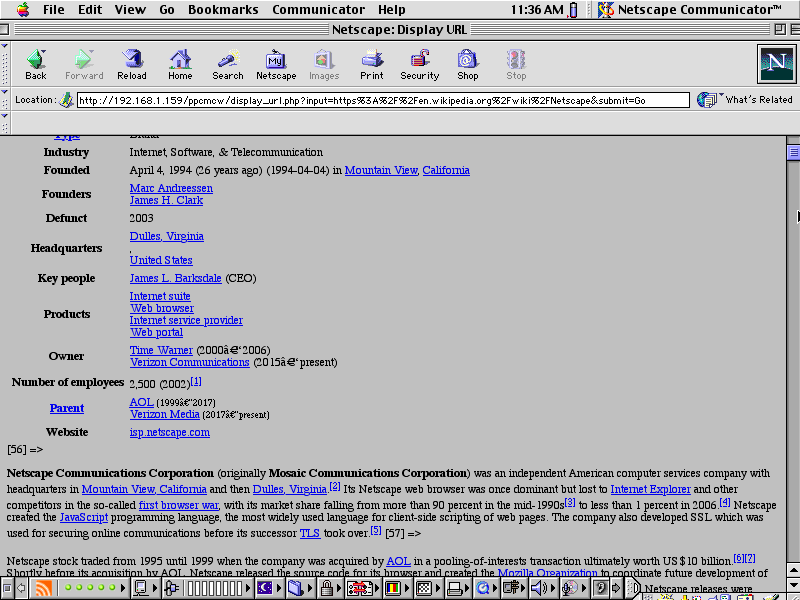Image resolution: width=800 pixels, height=600 pixels.
Task: Click the Control Strip end tab
Action: (633, 588)
